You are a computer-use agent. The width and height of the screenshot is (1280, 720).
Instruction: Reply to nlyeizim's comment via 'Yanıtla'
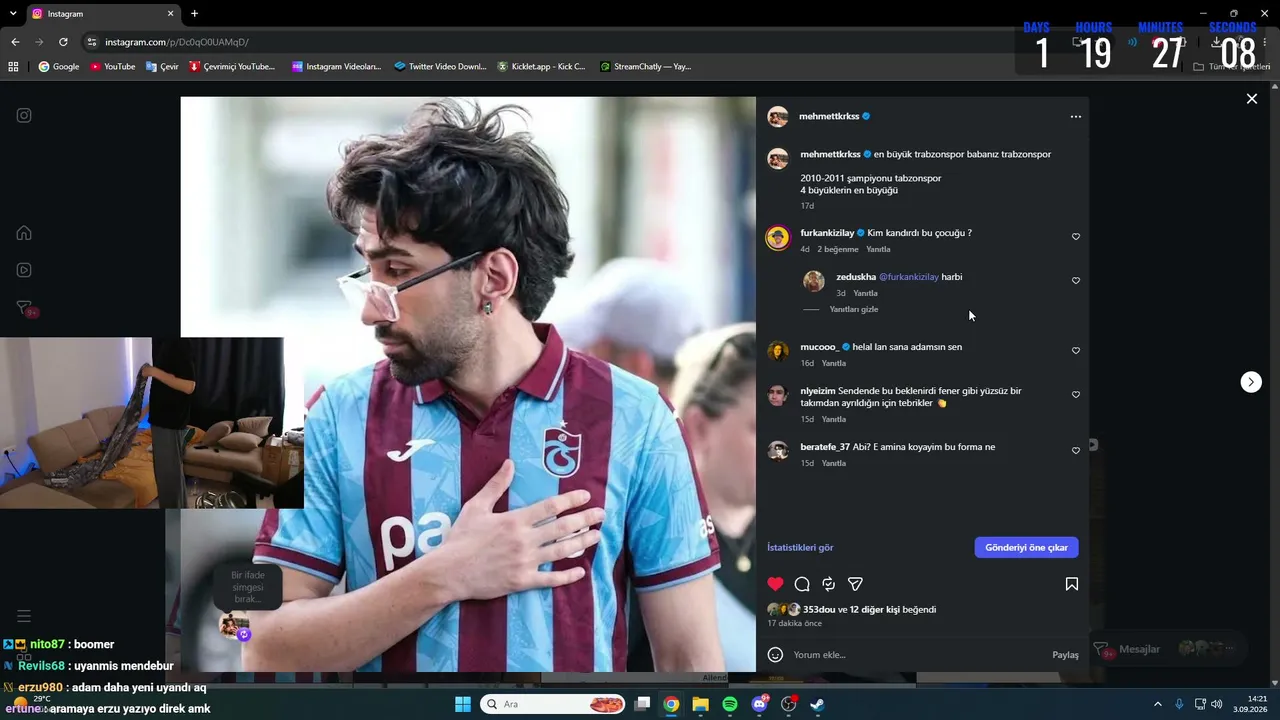[834, 419]
